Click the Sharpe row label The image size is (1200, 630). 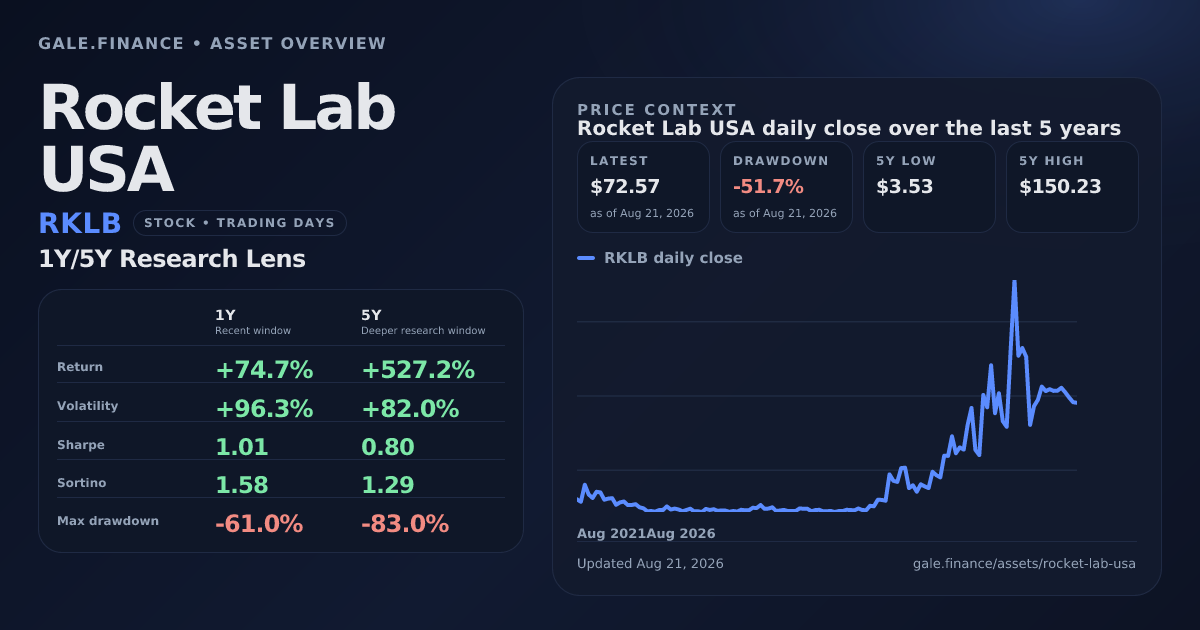tap(81, 445)
